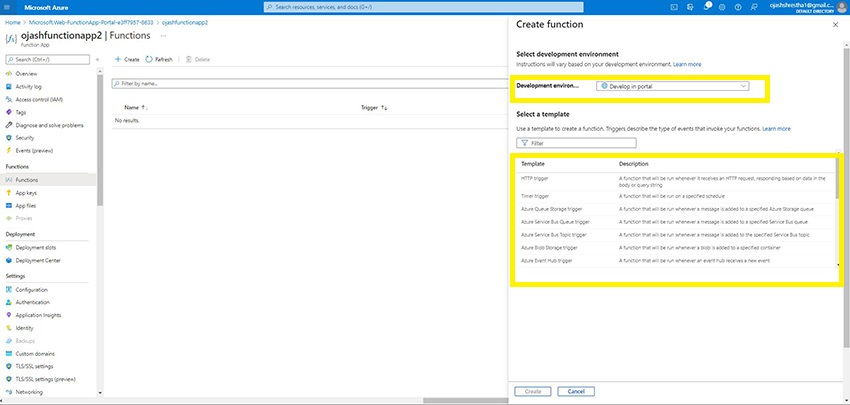The height and width of the screenshot is (405, 850).
Task: Click Delete in the Functions toolbar
Action: coord(197,60)
